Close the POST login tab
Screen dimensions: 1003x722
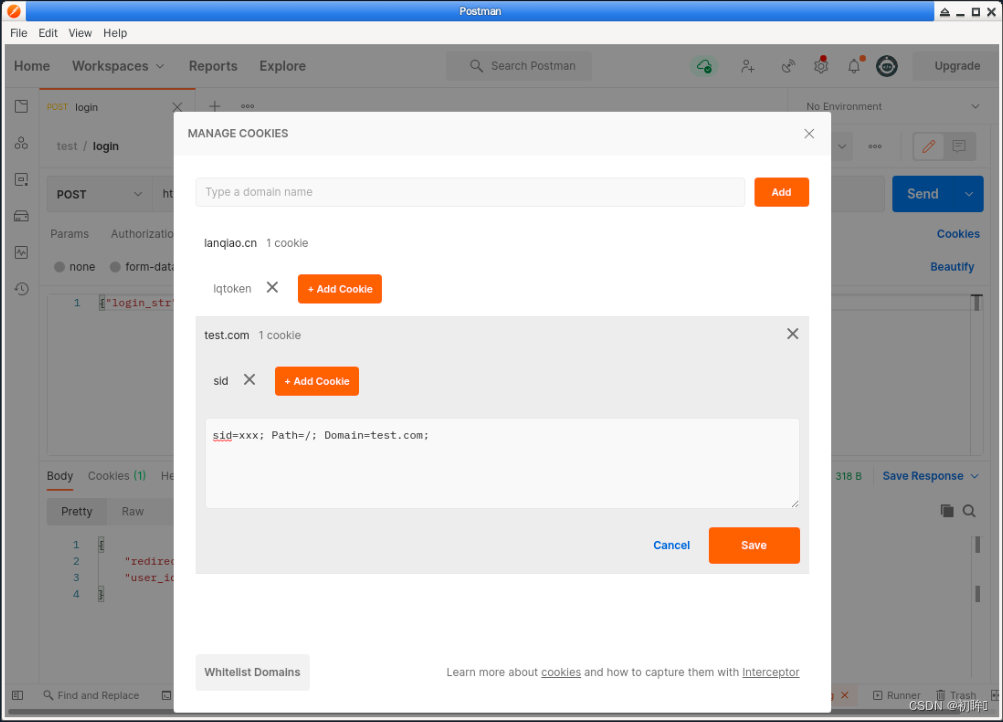pyautogui.click(x=177, y=107)
